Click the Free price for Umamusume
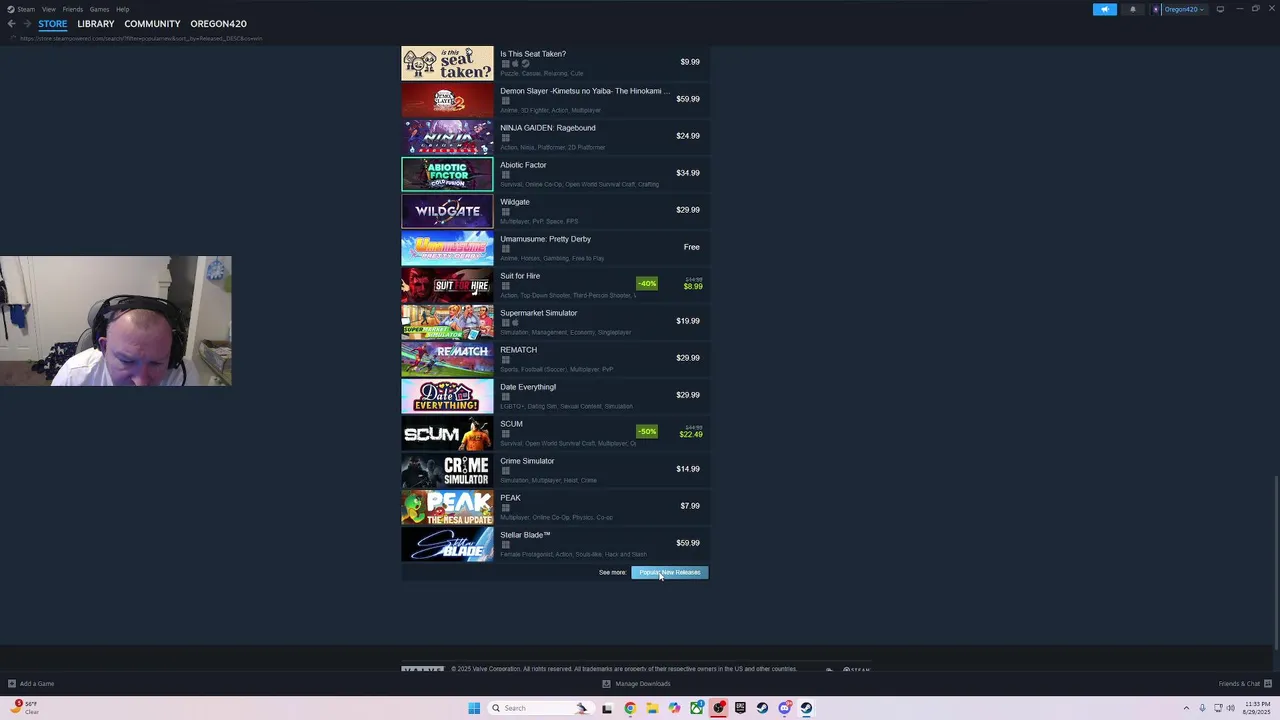 tap(692, 247)
